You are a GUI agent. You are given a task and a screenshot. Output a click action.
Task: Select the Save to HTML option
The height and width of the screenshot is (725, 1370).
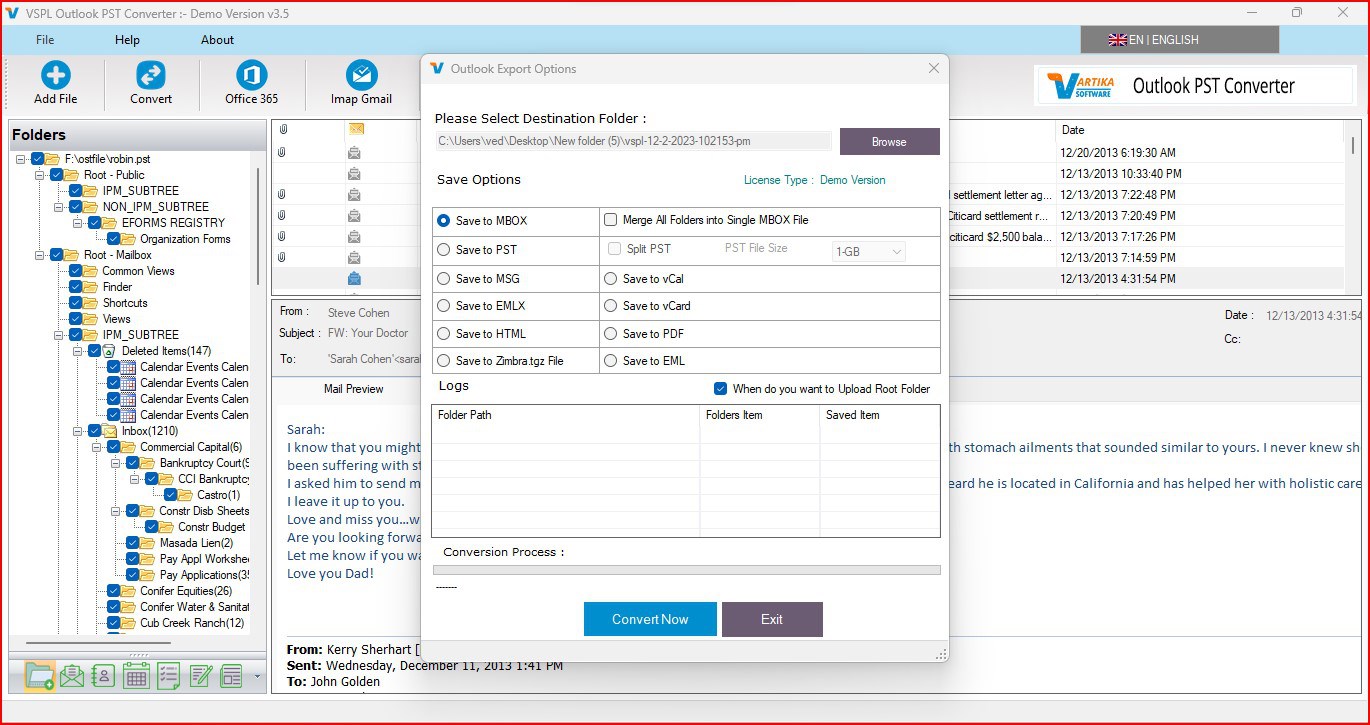pyautogui.click(x=443, y=334)
